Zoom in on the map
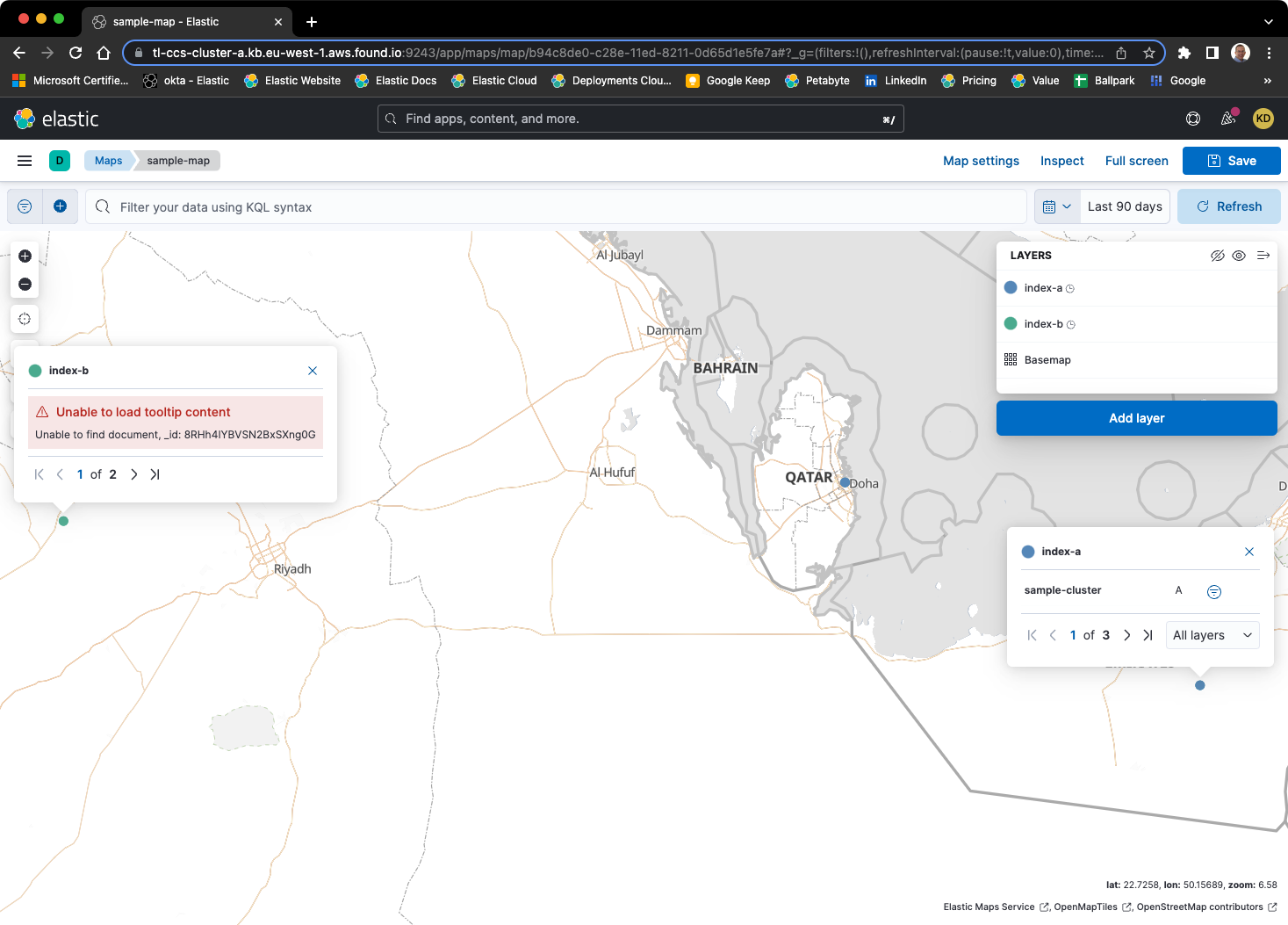This screenshot has height=925, width=1288. (x=25, y=256)
